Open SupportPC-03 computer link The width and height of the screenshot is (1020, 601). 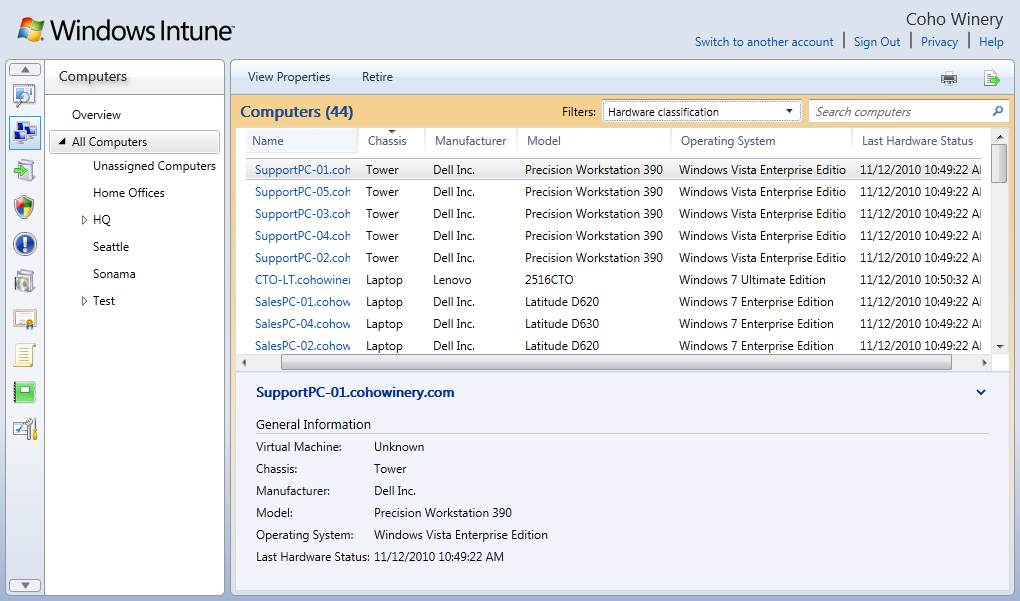click(x=302, y=214)
